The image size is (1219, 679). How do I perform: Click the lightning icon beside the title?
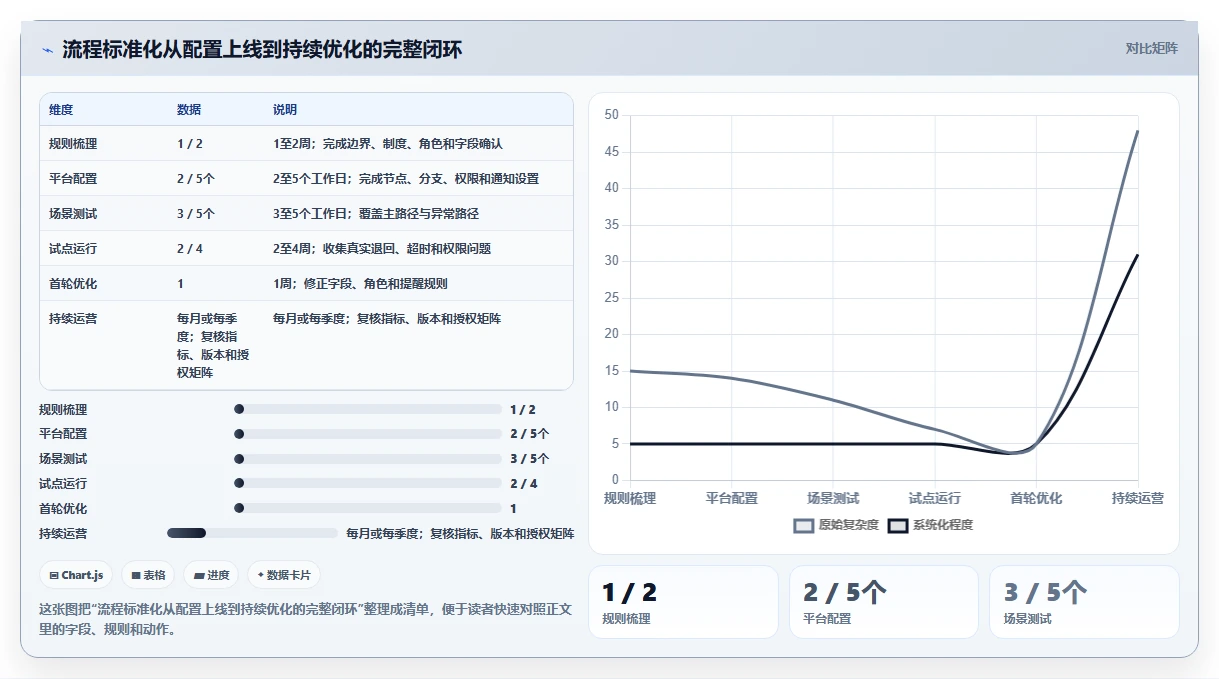tap(47, 49)
